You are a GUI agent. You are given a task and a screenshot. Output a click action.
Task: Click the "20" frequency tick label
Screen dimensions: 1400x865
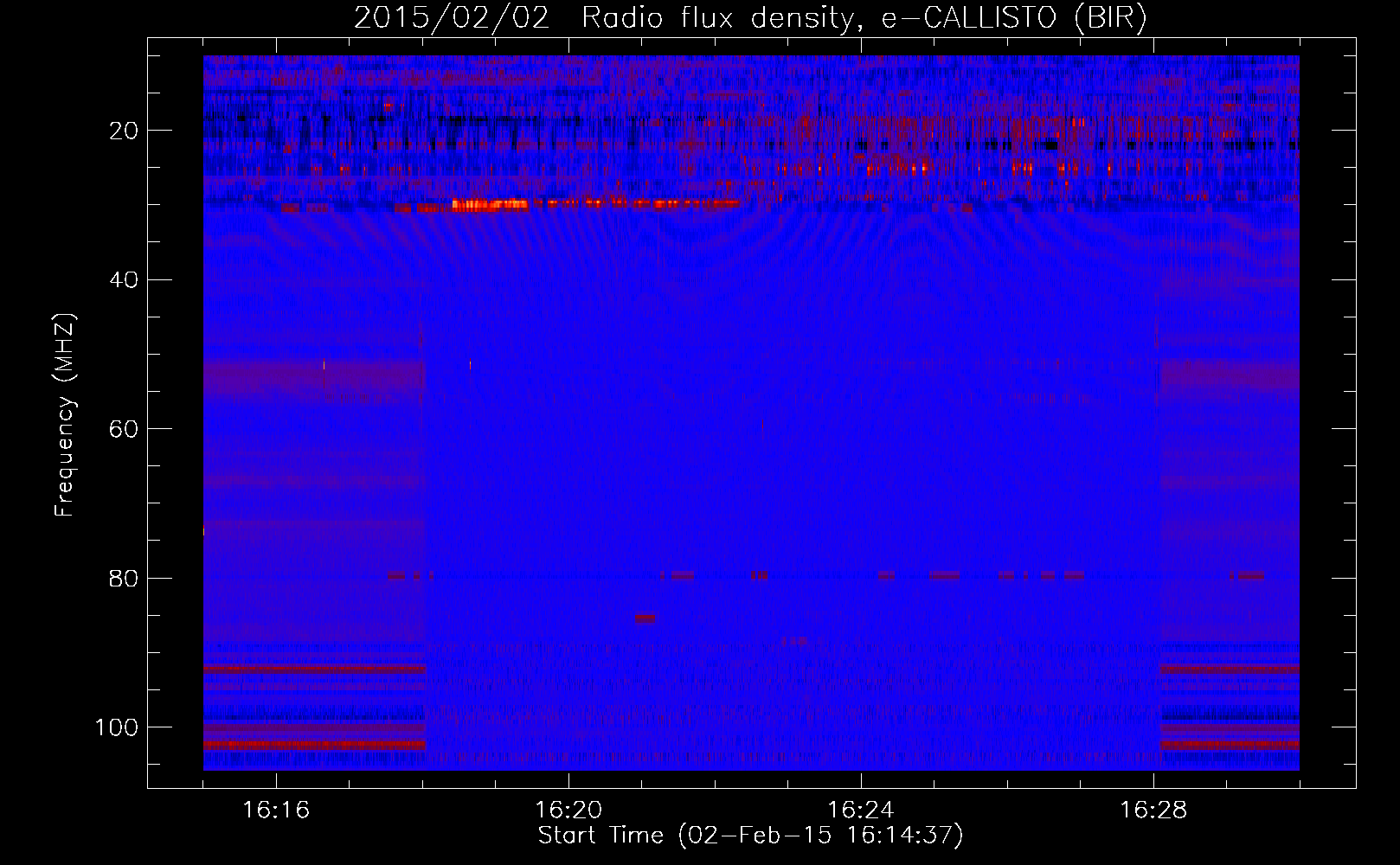pos(124,131)
